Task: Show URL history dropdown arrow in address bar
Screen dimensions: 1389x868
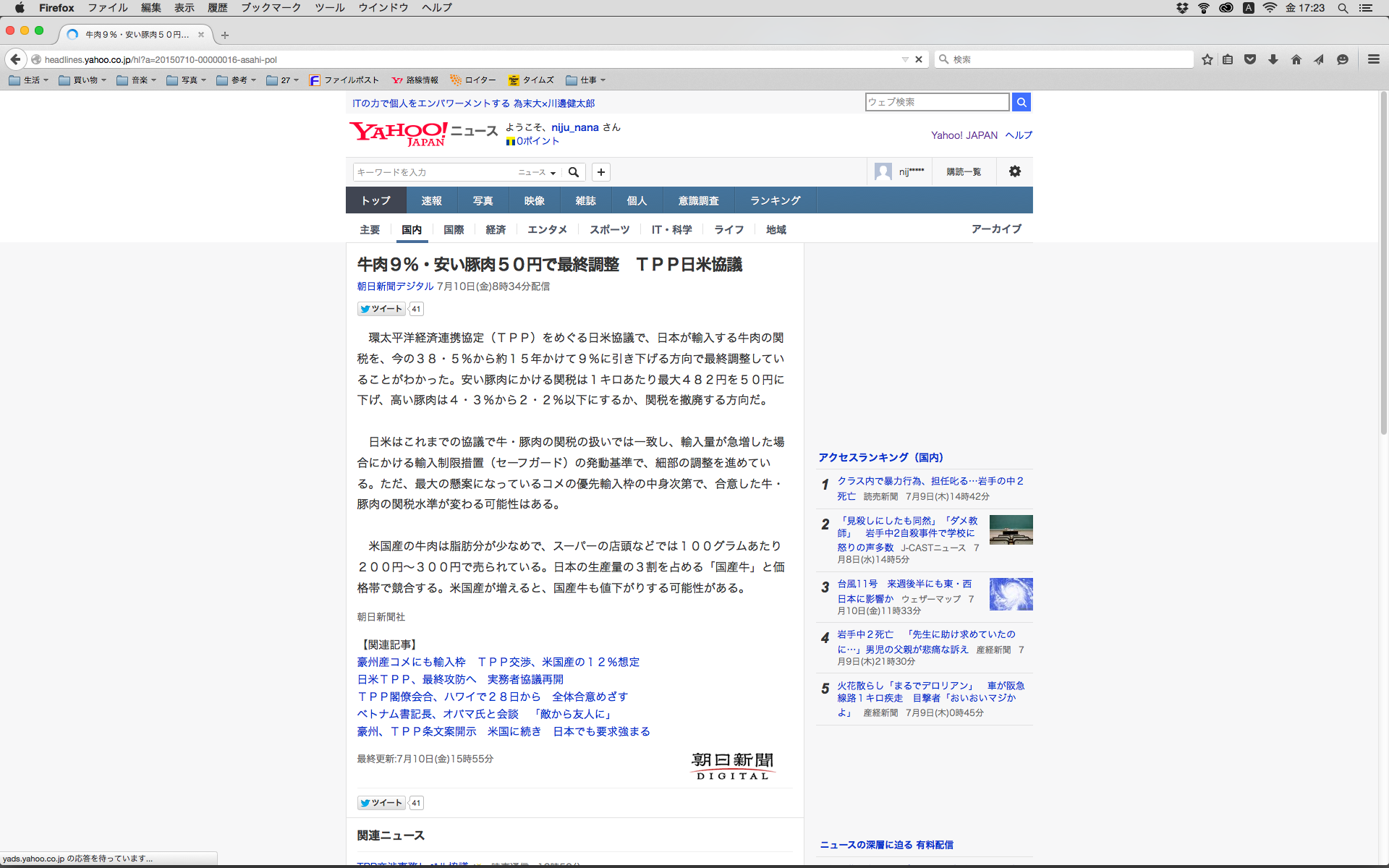Action: [x=904, y=59]
